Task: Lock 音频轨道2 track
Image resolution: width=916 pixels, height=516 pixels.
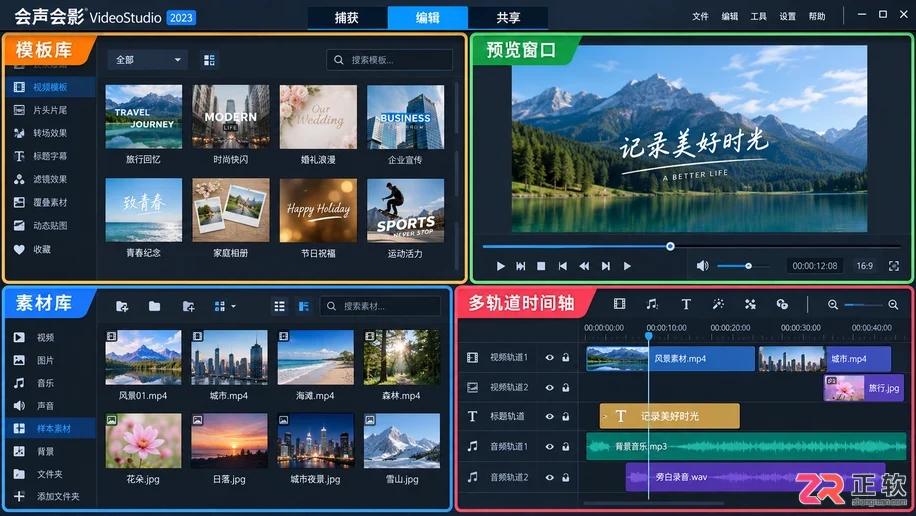Action: 565,477
